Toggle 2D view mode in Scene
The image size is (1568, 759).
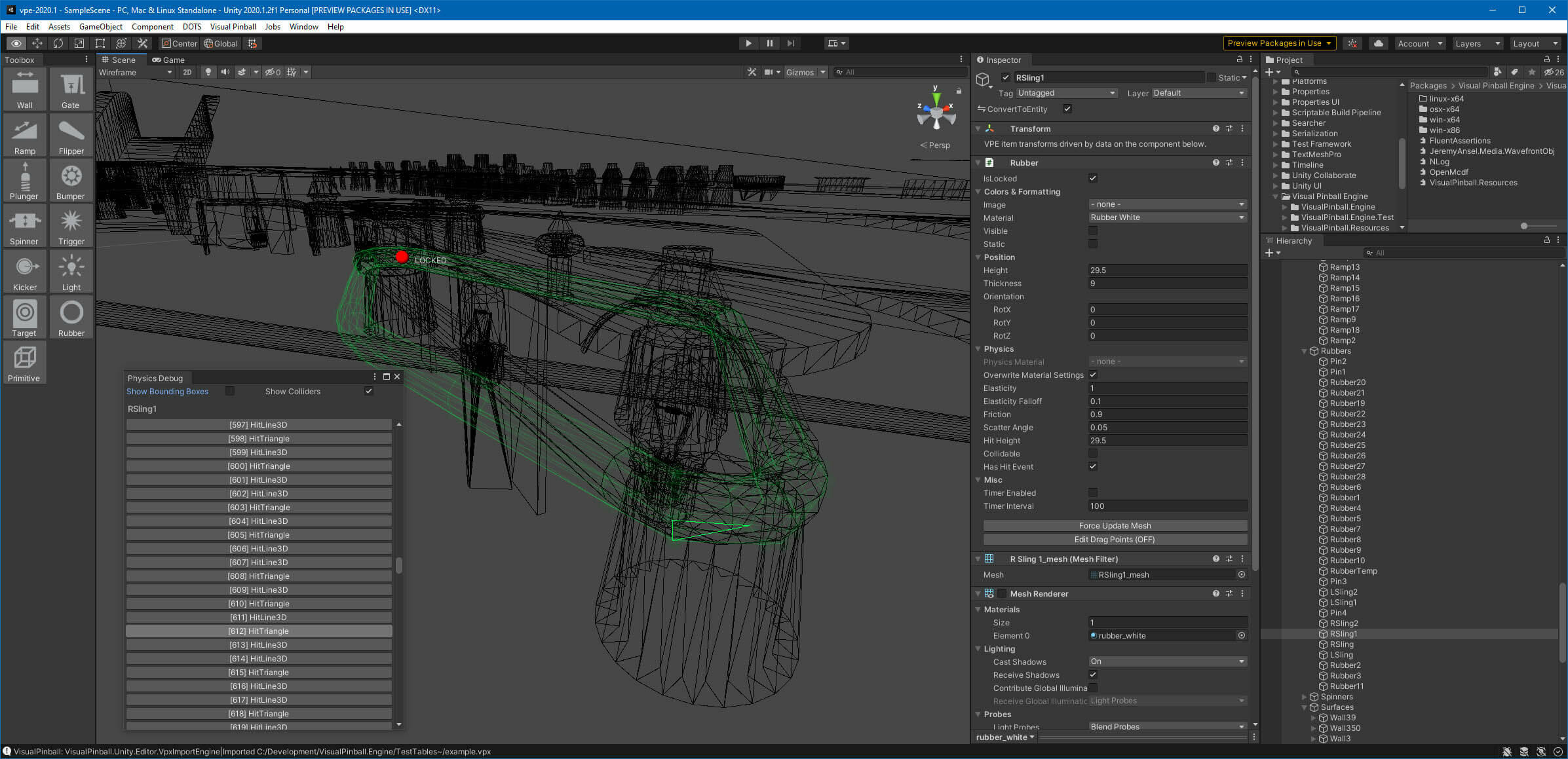187,72
